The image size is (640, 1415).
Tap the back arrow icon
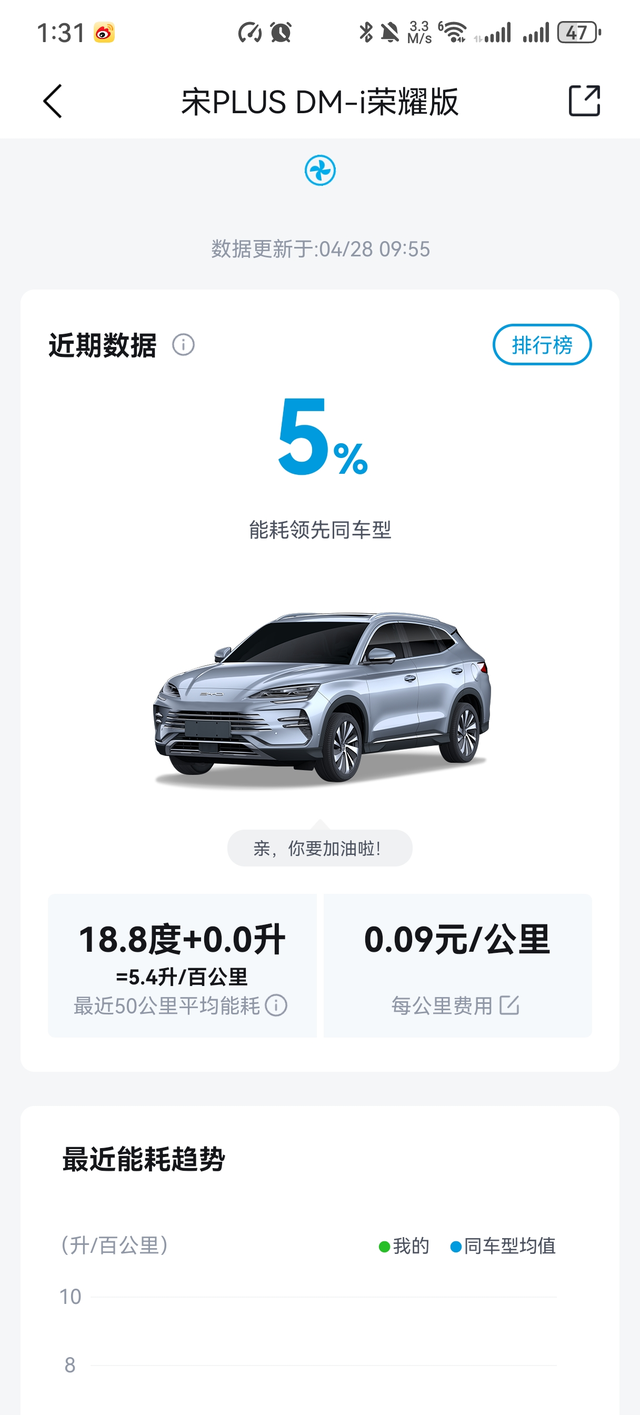click(53, 101)
